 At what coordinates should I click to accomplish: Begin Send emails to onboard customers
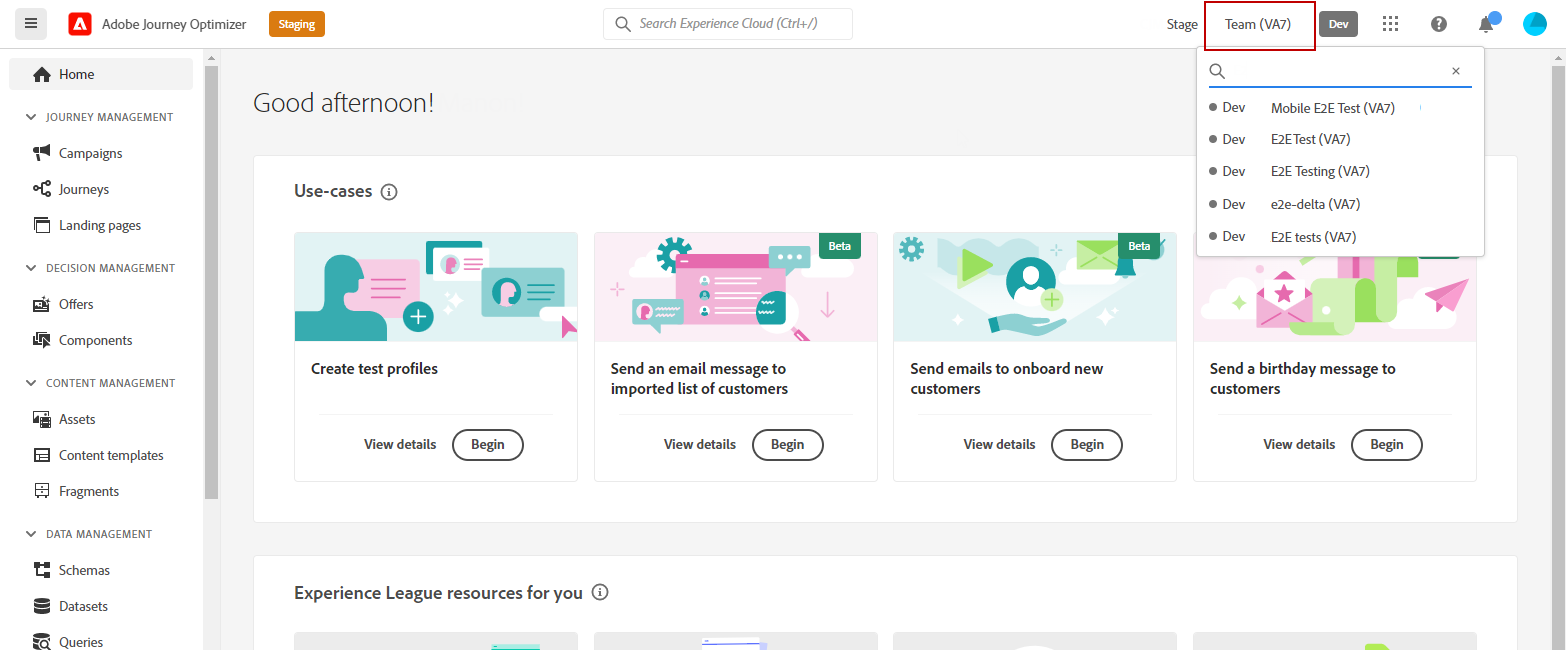pos(1087,444)
